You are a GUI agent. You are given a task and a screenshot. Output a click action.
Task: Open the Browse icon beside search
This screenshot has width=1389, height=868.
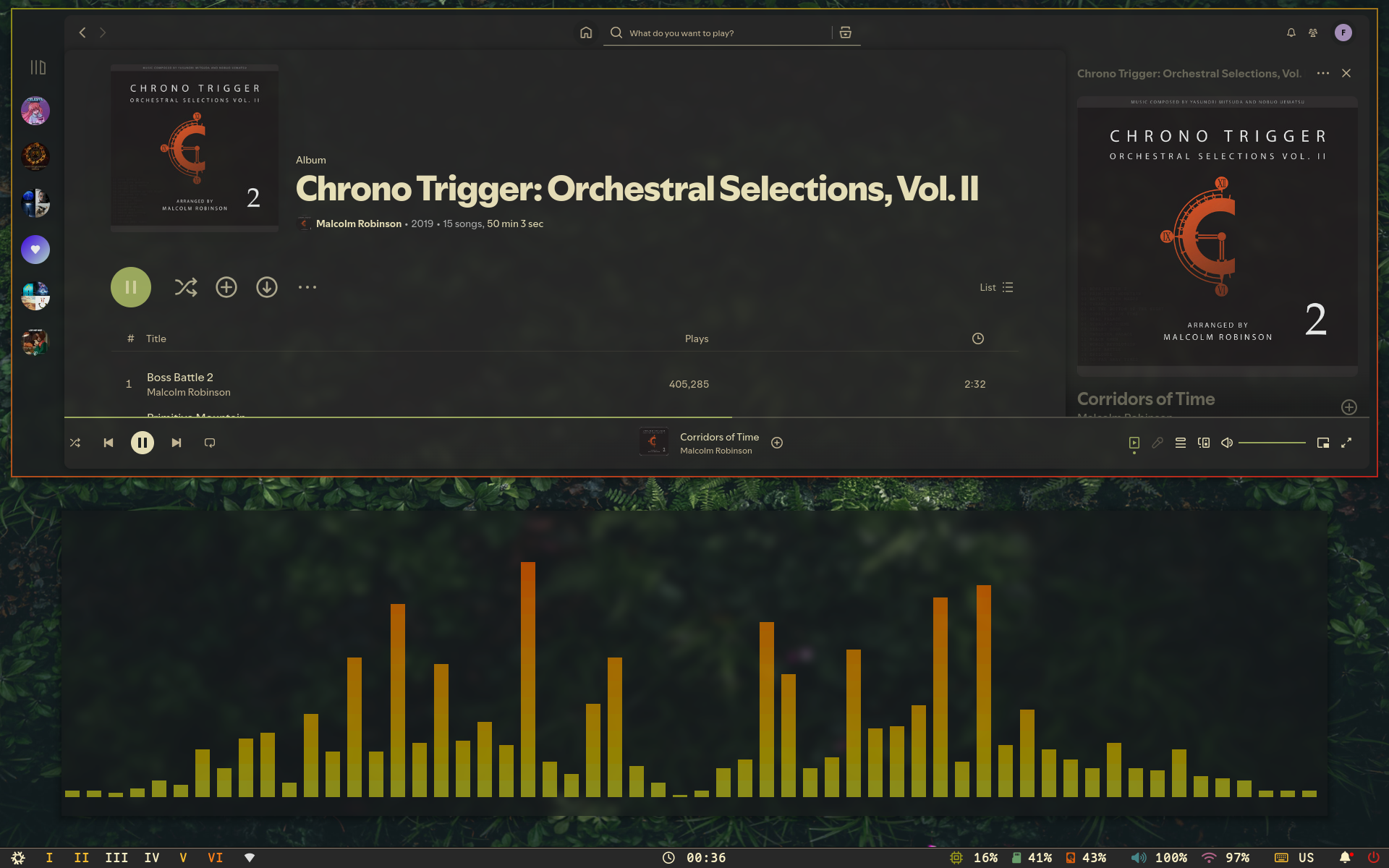pos(846,33)
